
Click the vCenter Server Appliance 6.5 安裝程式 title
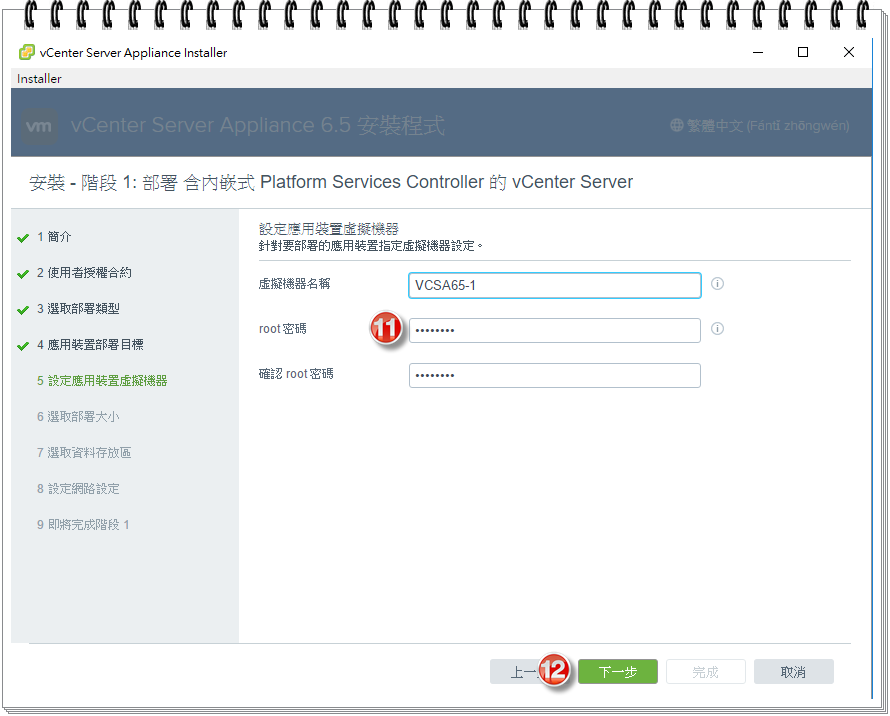[x=258, y=125]
